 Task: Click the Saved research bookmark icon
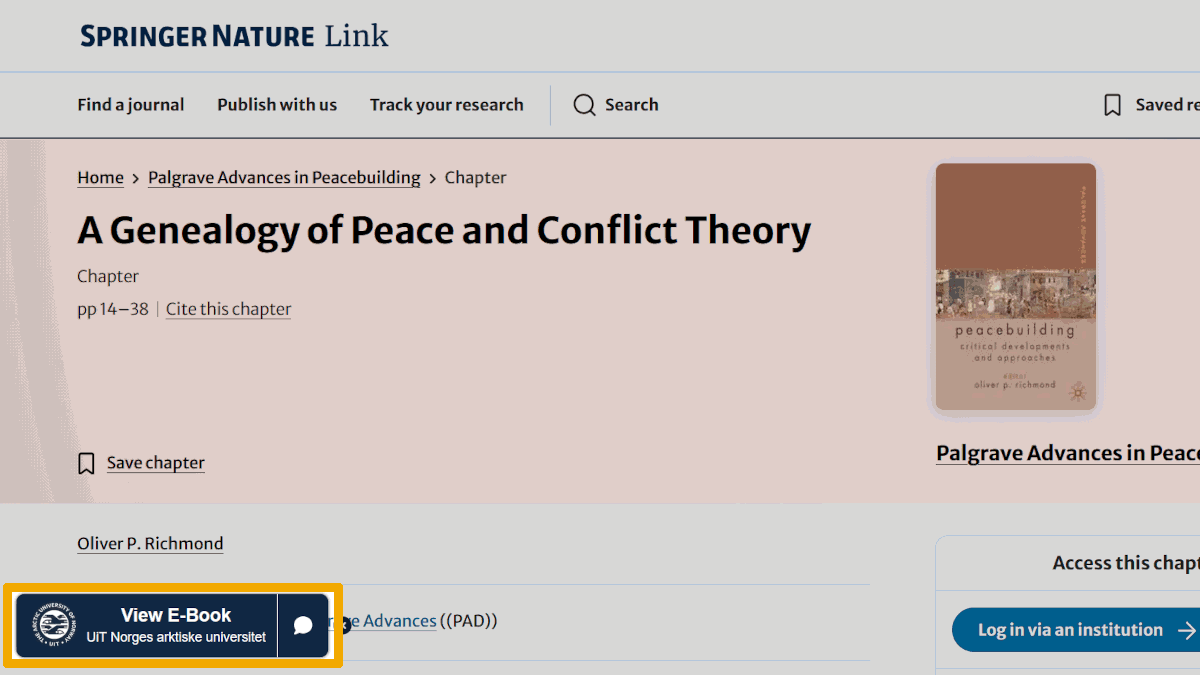[1112, 105]
